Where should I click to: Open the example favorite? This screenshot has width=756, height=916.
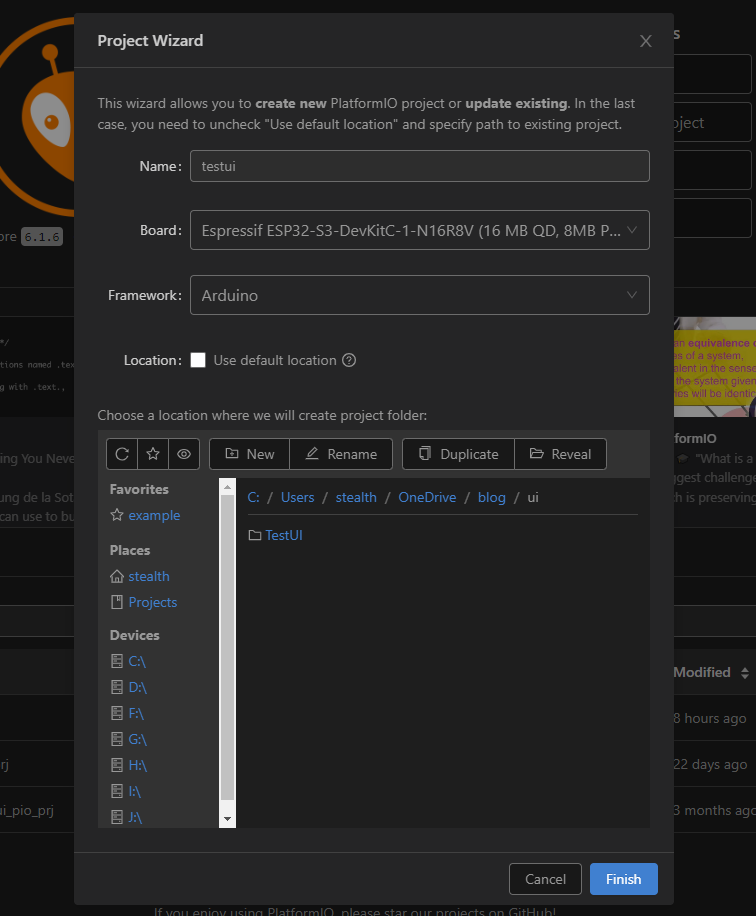point(154,515)
